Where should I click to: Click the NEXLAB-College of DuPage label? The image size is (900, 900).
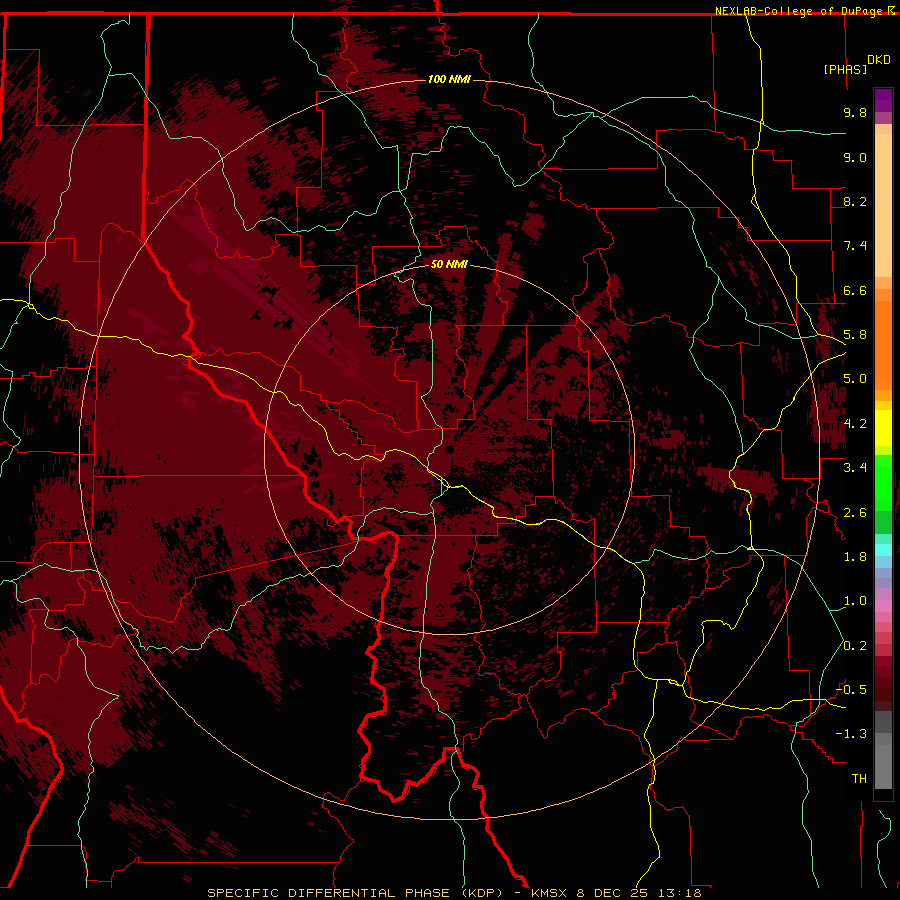coord(798,11)
